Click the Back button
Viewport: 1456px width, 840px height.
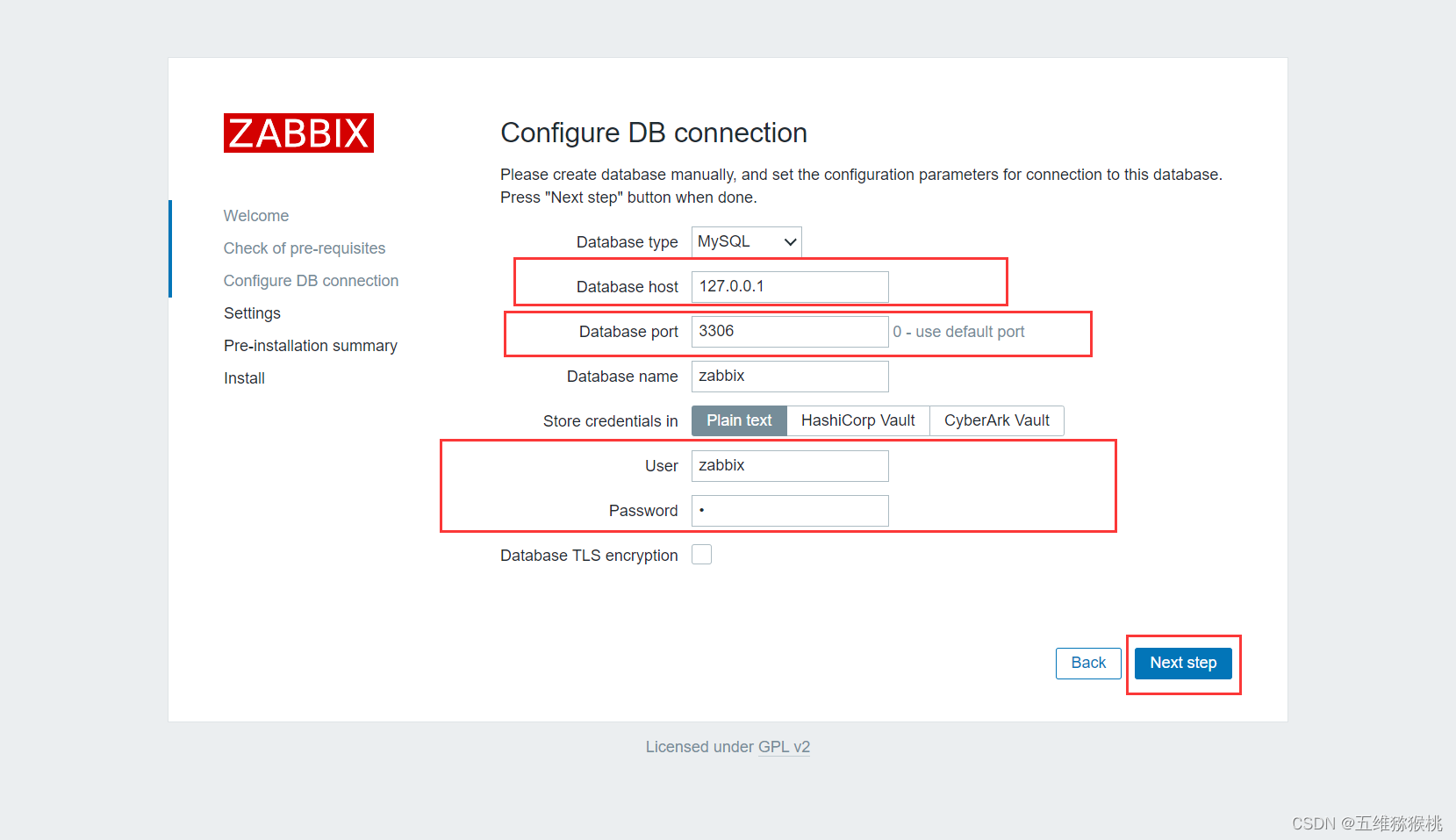[1088, 663]
